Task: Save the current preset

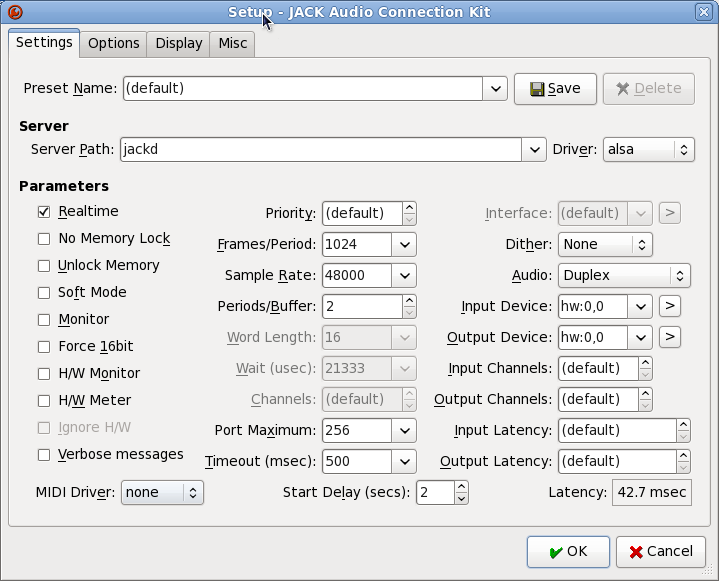Action: (555, 89)
